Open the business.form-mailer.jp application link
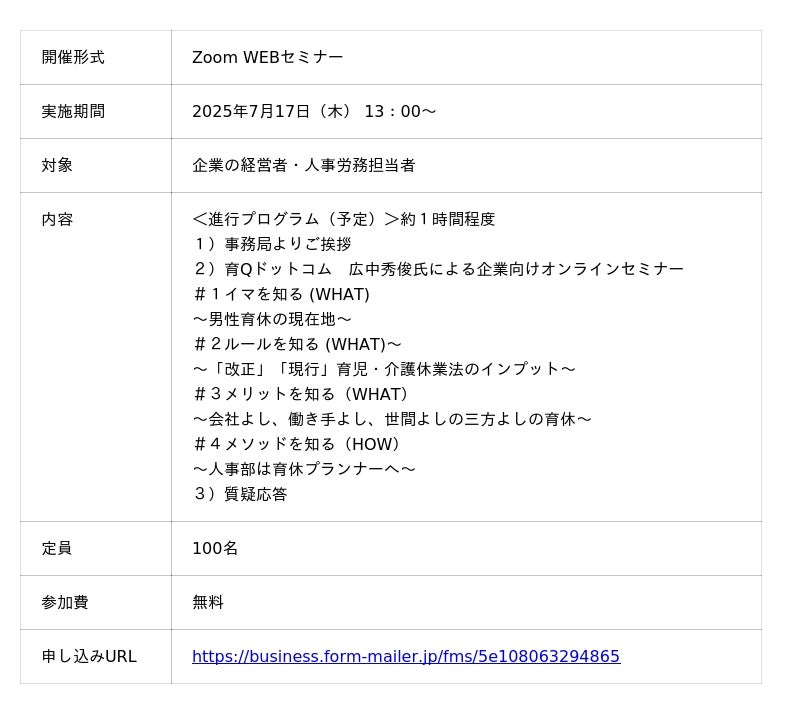800x714 pixels. (406, 656)
